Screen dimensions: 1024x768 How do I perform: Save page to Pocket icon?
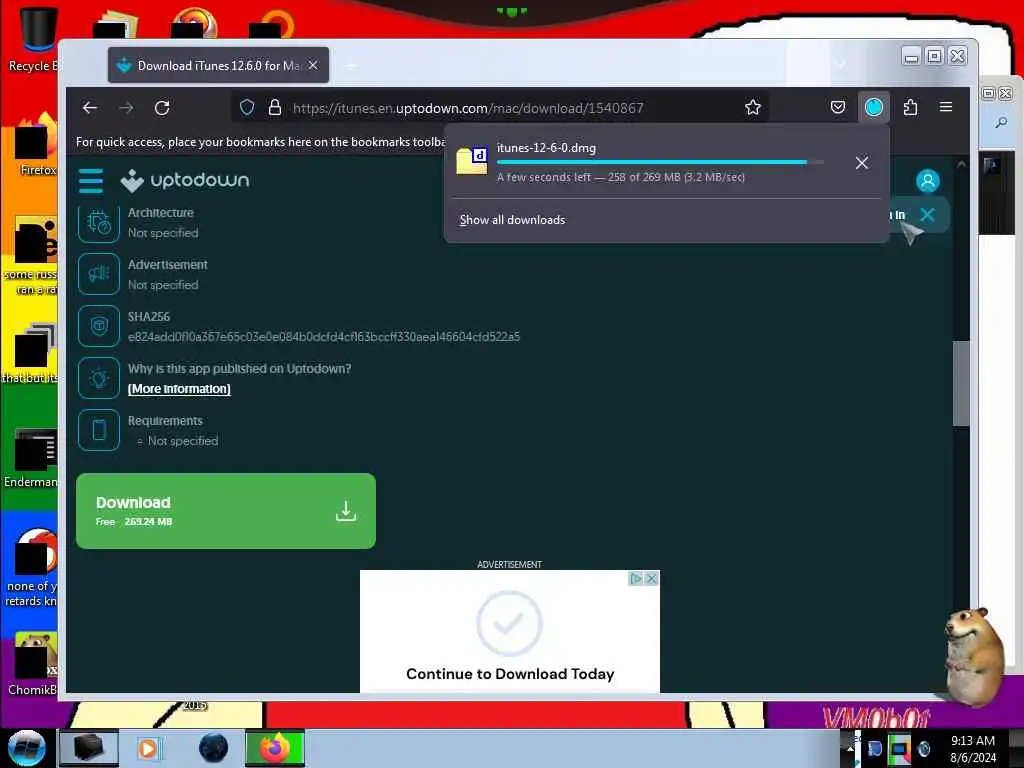coord(838,107)
